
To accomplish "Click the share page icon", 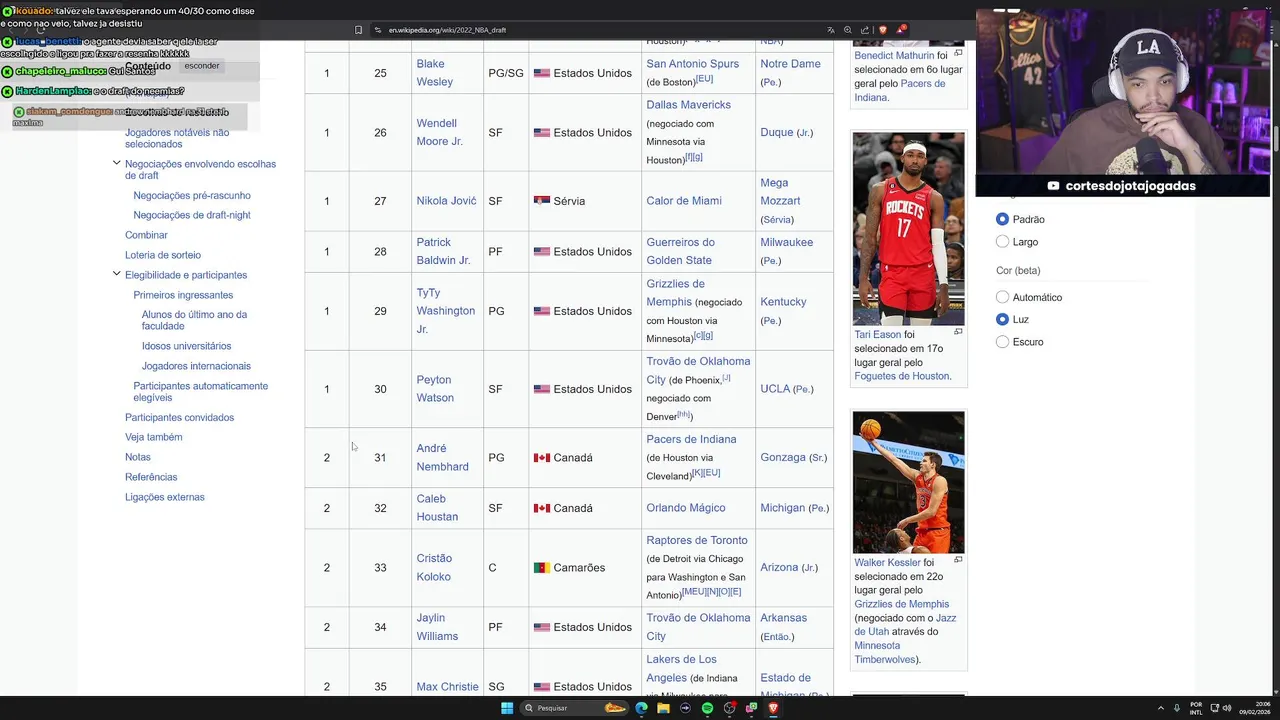I will pos(865,30).
